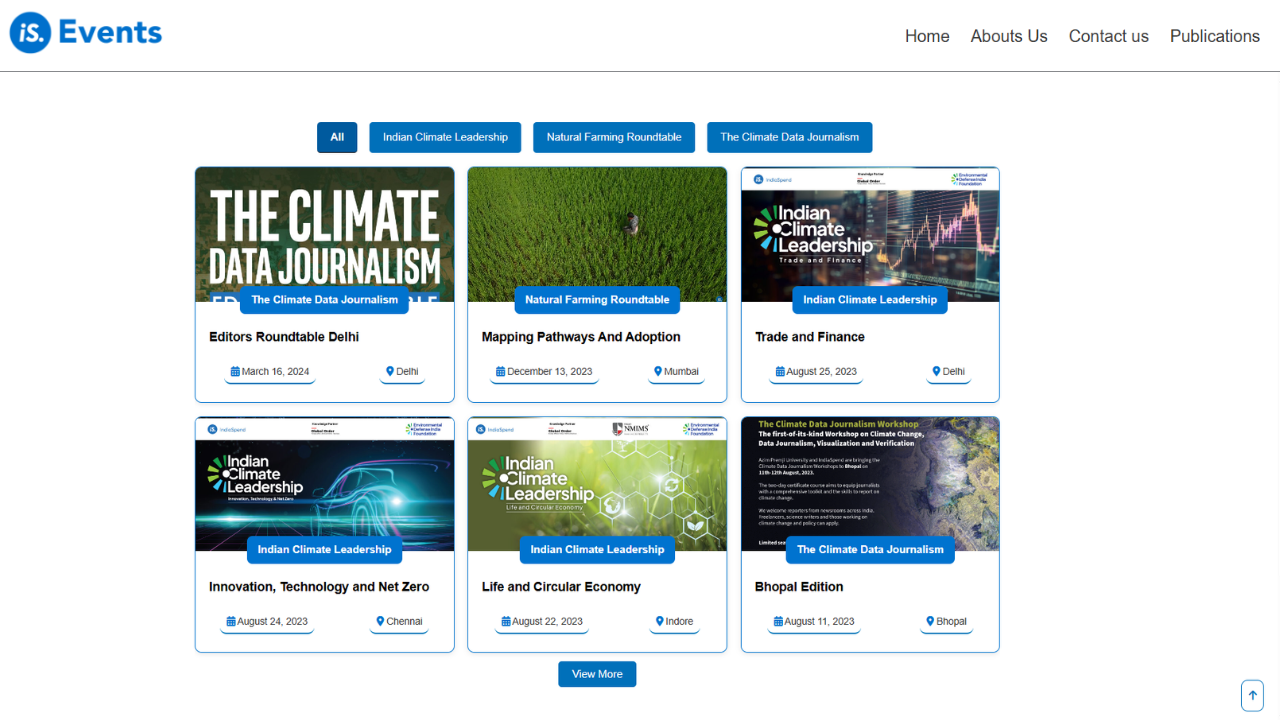Click location pin icon on the Trade and Finance card
The image size is (1280, 720).
pos(936,372)
